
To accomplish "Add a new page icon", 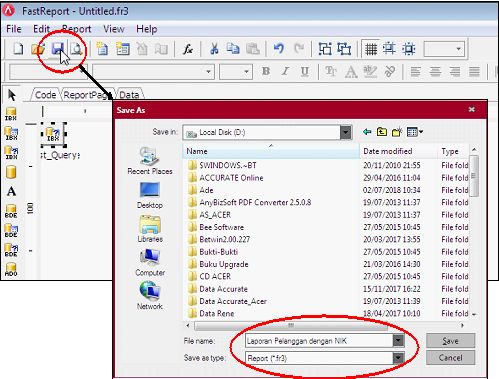I will (x=102, y=49).
